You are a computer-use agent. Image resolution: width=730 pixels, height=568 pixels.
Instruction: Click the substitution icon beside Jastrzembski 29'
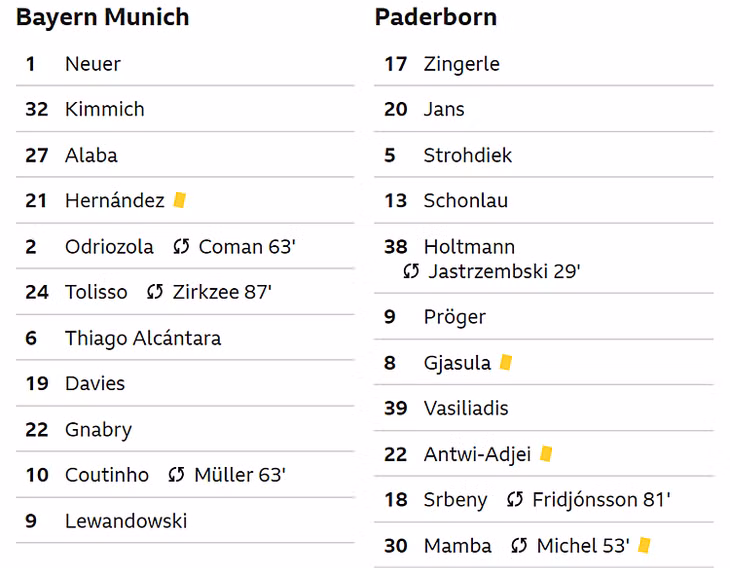(411, 271)
